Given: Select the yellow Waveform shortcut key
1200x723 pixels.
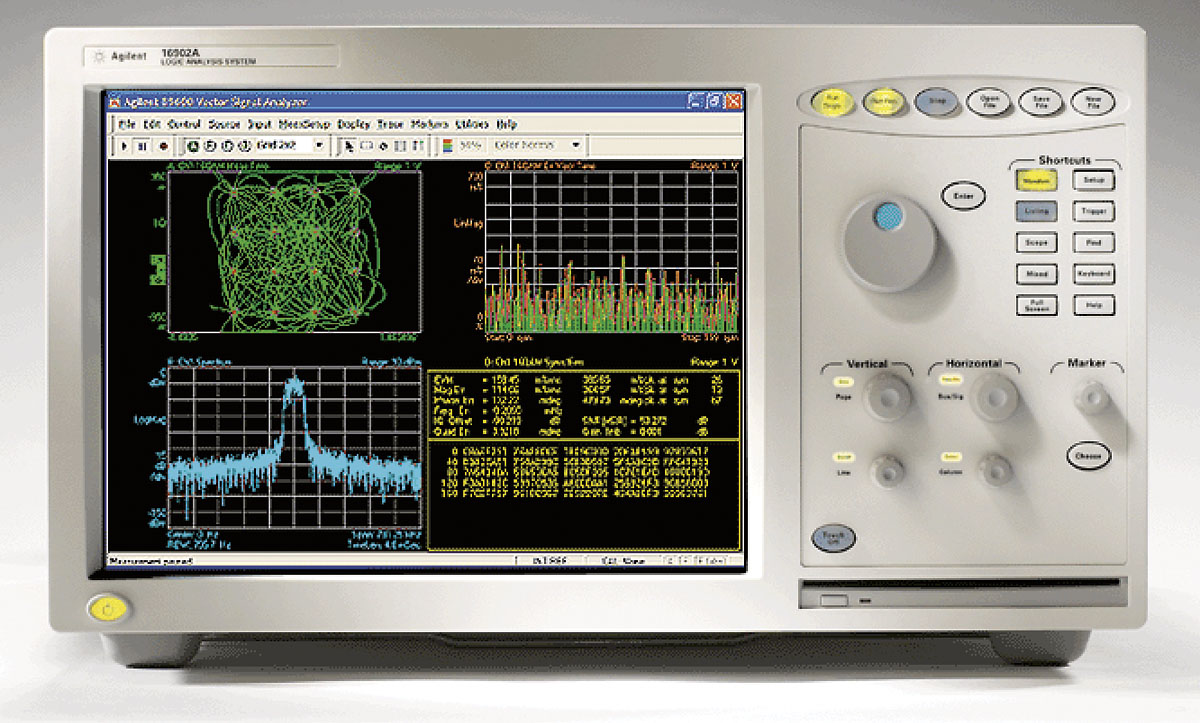Looking at the screenshot, I should 1036,181.
